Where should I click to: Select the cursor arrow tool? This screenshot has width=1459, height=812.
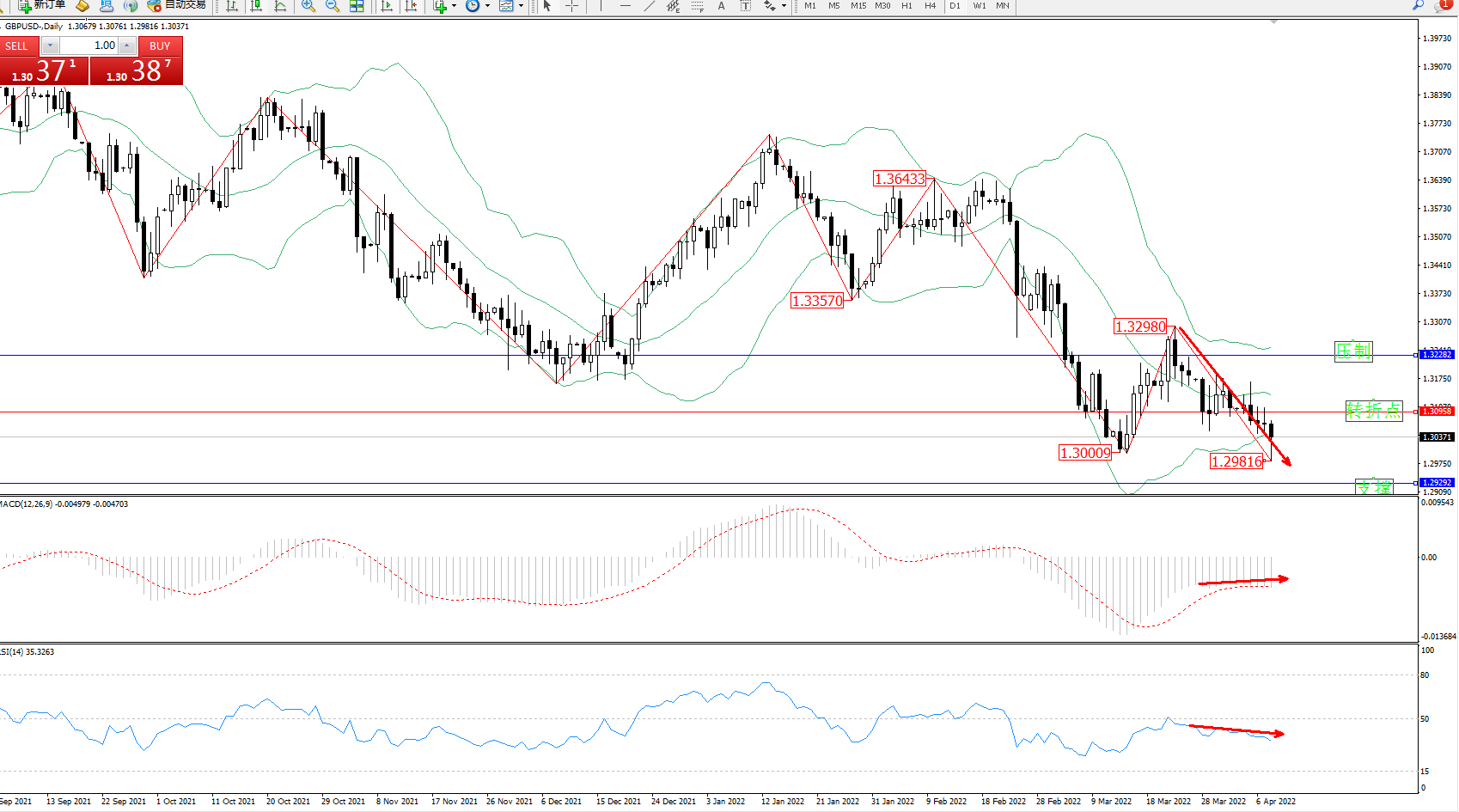point(547,6)
